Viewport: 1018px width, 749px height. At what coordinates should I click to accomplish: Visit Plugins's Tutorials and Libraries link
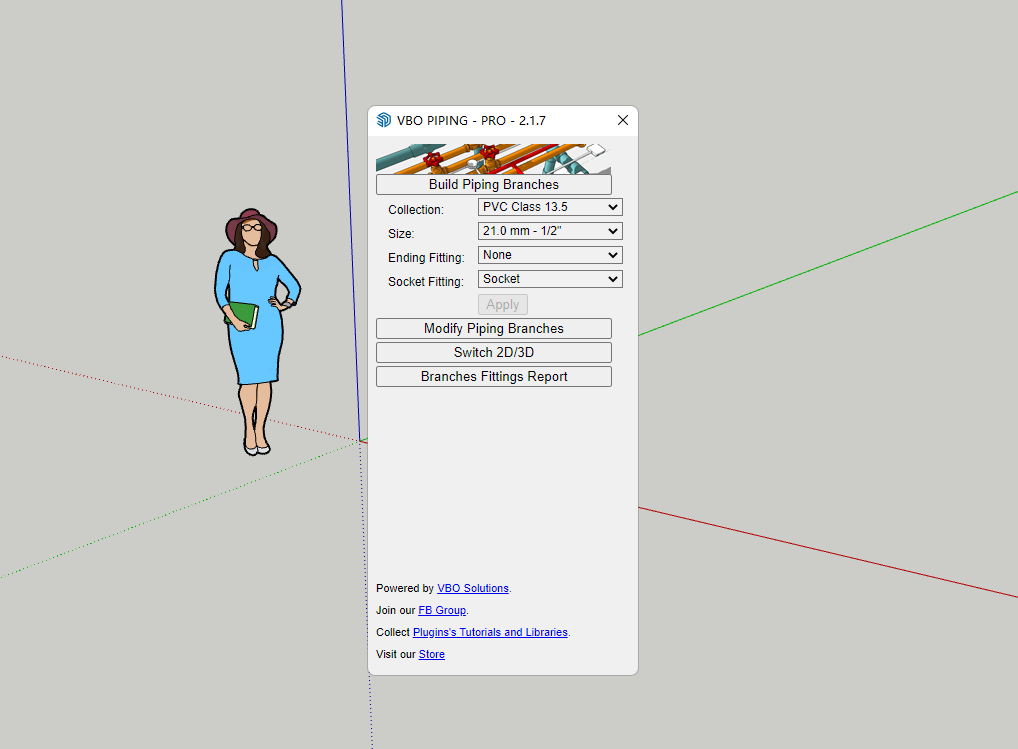point(490,632)
